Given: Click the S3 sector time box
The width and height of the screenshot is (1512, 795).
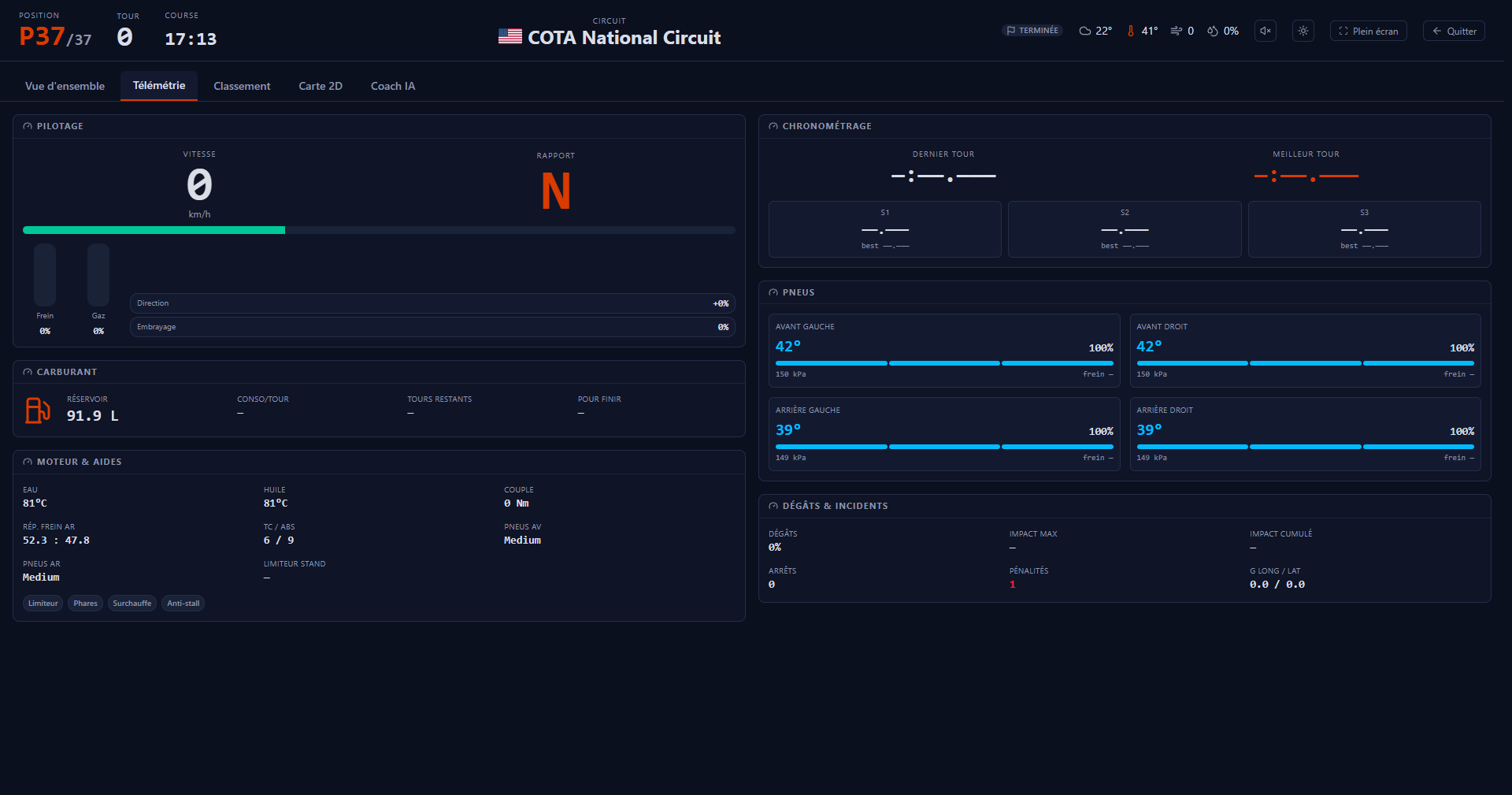Looking at the screenshot, I should [x=1365, y=229].
